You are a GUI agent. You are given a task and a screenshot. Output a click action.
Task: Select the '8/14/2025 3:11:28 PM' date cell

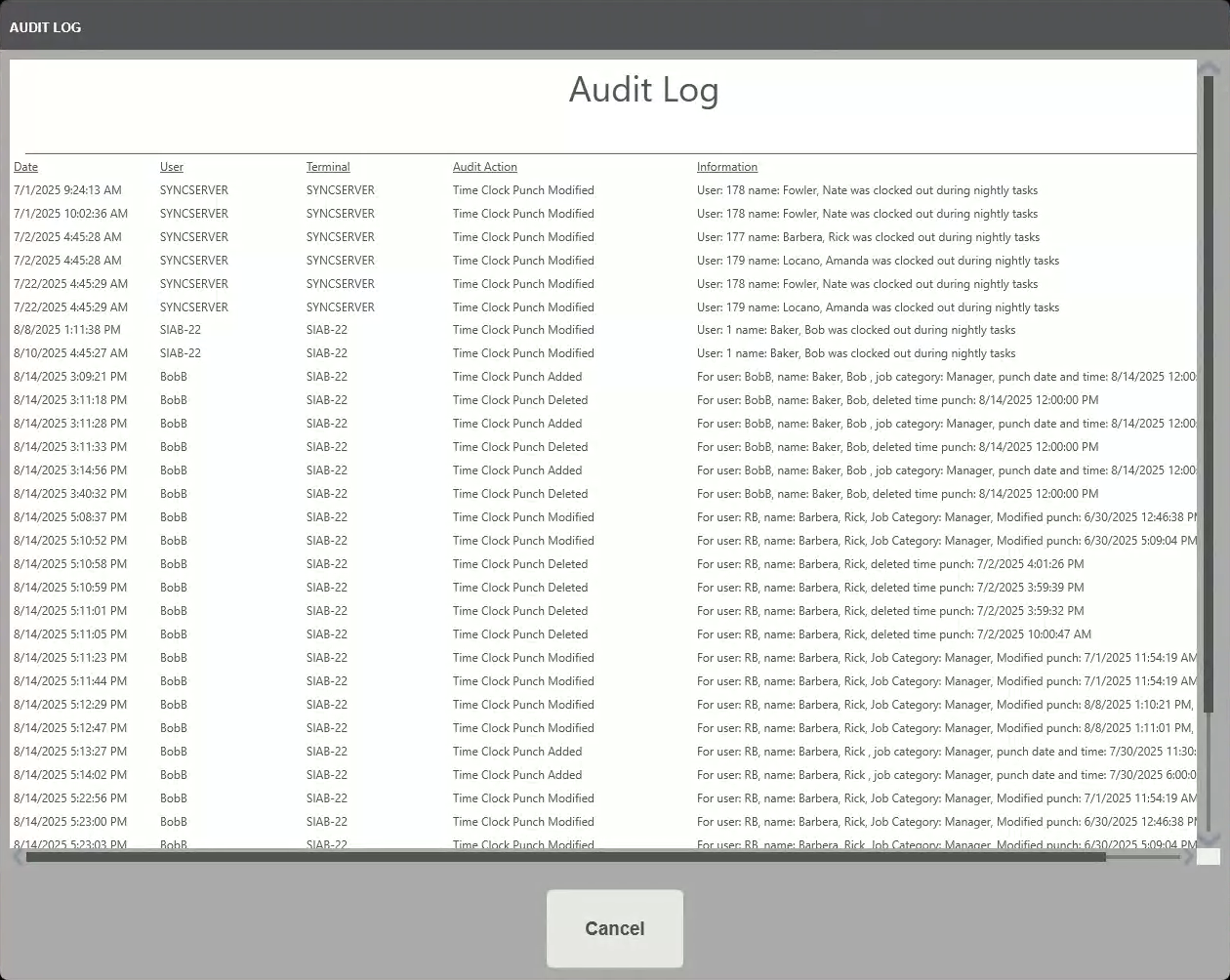click(70, 424)
